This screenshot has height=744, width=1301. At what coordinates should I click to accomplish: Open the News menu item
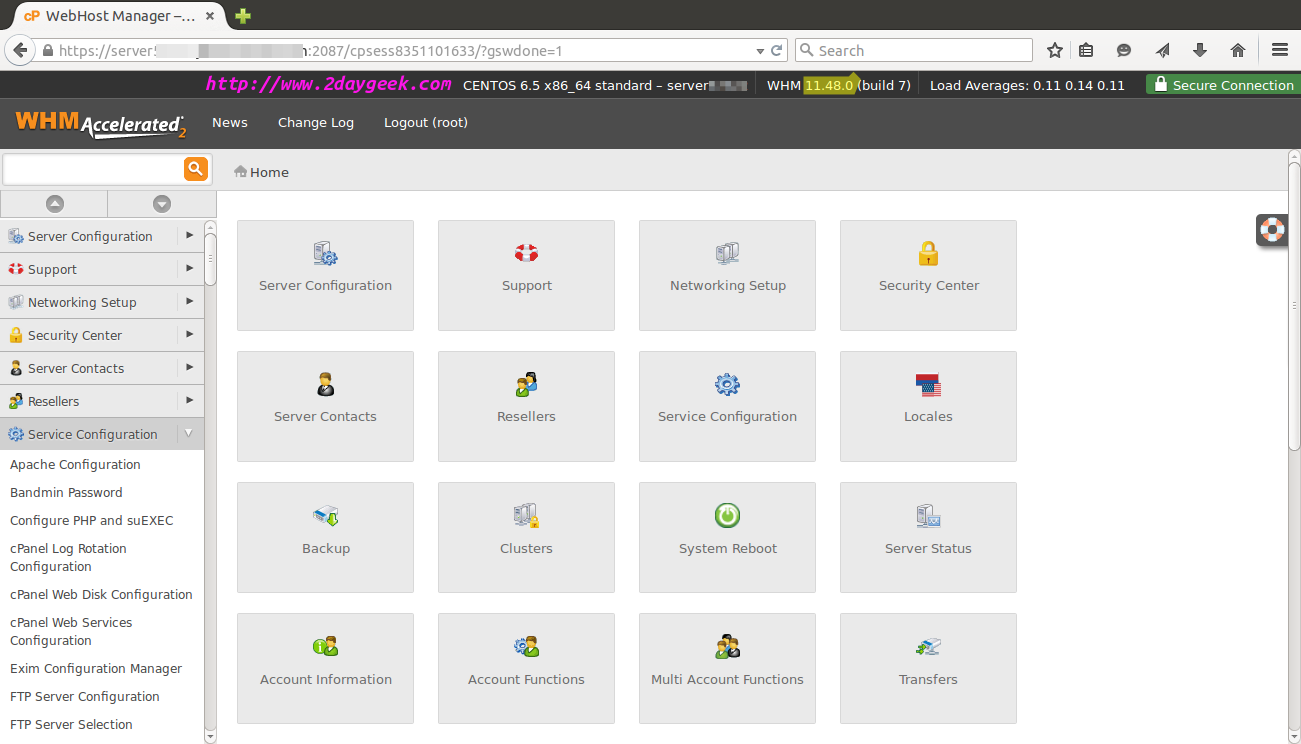click(229, 123)
